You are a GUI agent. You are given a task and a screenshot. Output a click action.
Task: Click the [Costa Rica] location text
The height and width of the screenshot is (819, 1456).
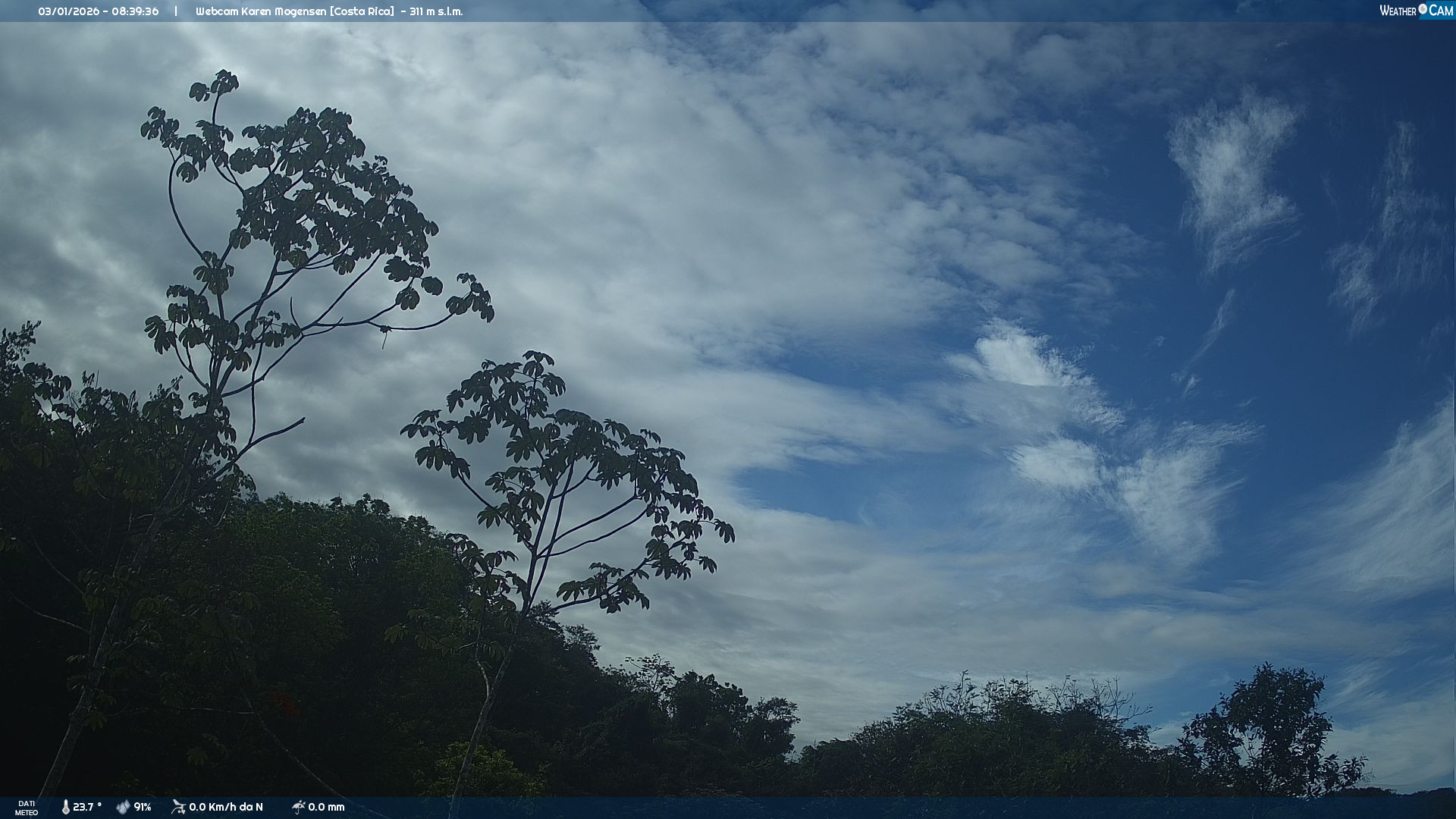point(362,11)
